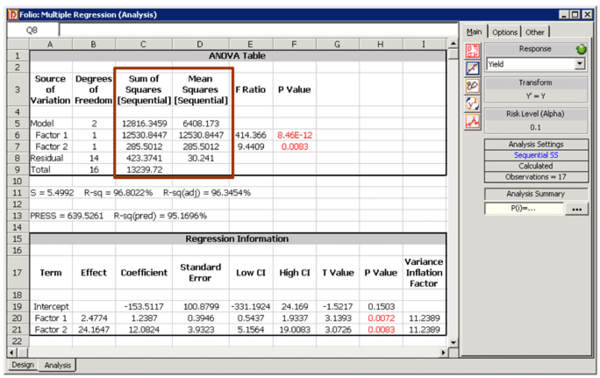Screen dimensions: 600x378
Task: Open the Design sheet tab
Action: 23,365
